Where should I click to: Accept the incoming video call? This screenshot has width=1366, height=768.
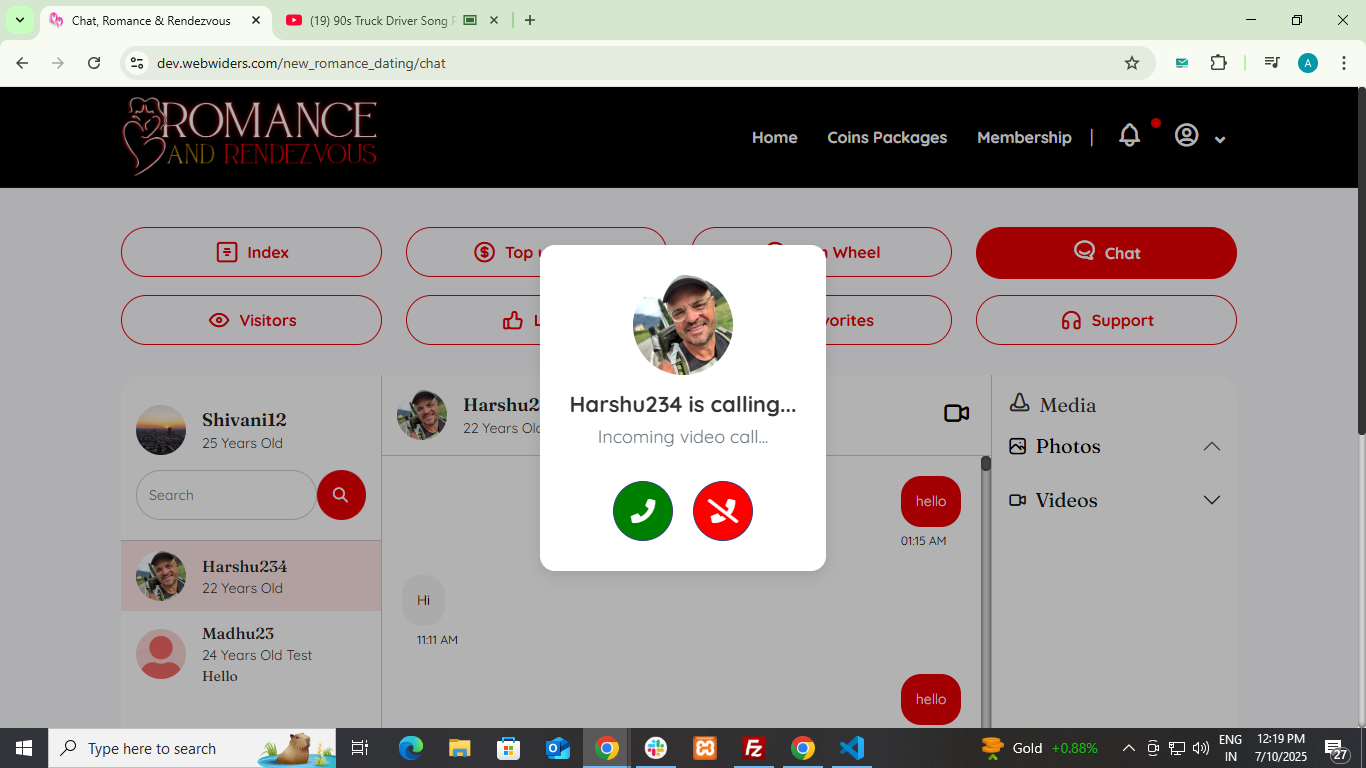(x=643, y=511)
